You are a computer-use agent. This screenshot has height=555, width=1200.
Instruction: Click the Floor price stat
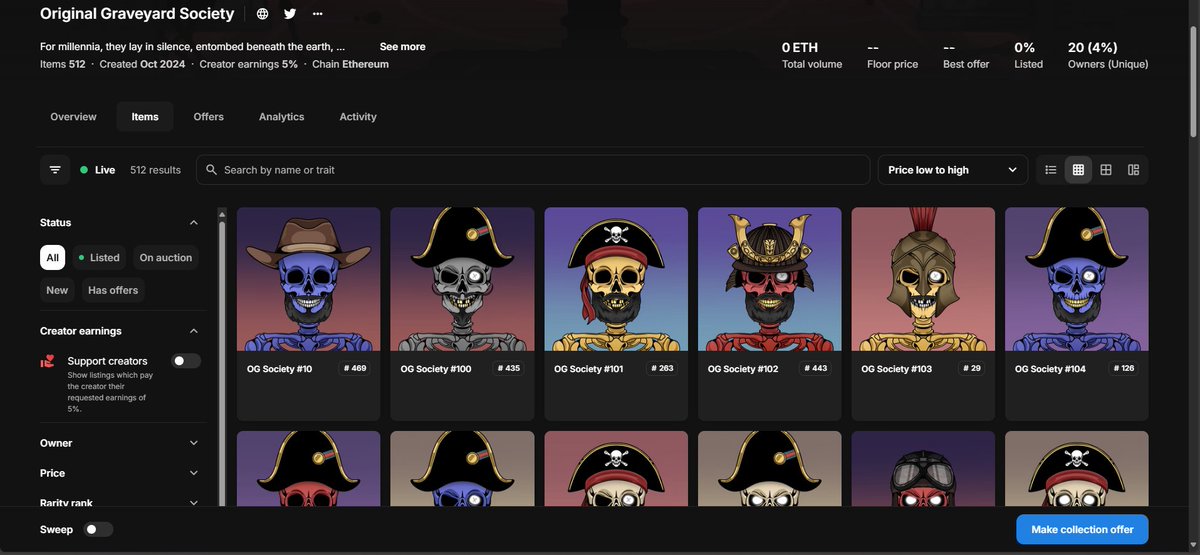tap(892, 55)
